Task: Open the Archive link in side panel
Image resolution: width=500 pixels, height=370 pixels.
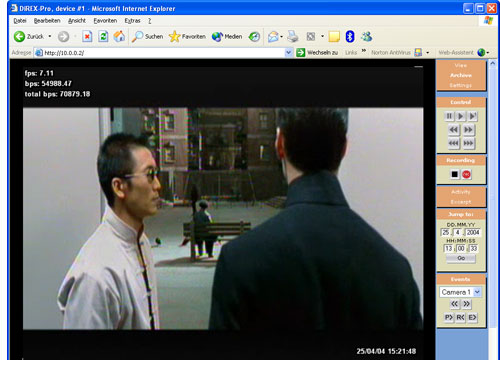Action: 461,75
